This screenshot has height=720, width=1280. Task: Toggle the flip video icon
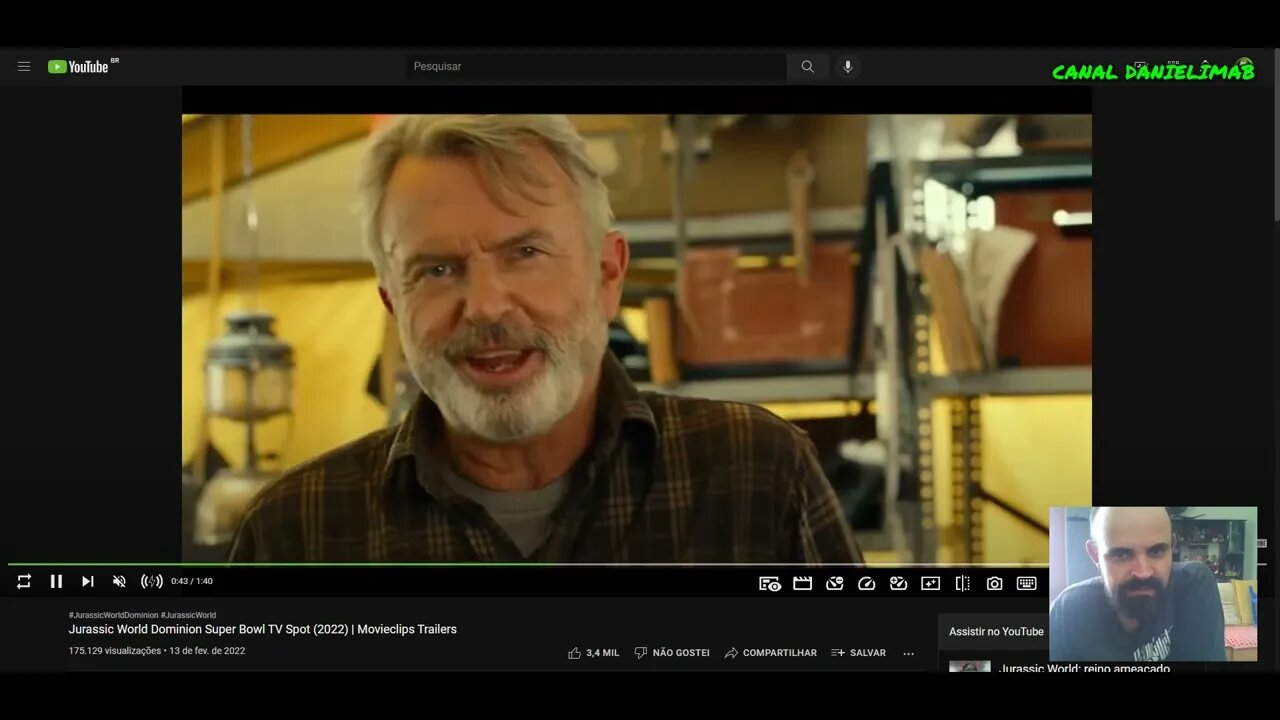click(x=962, y=583)
